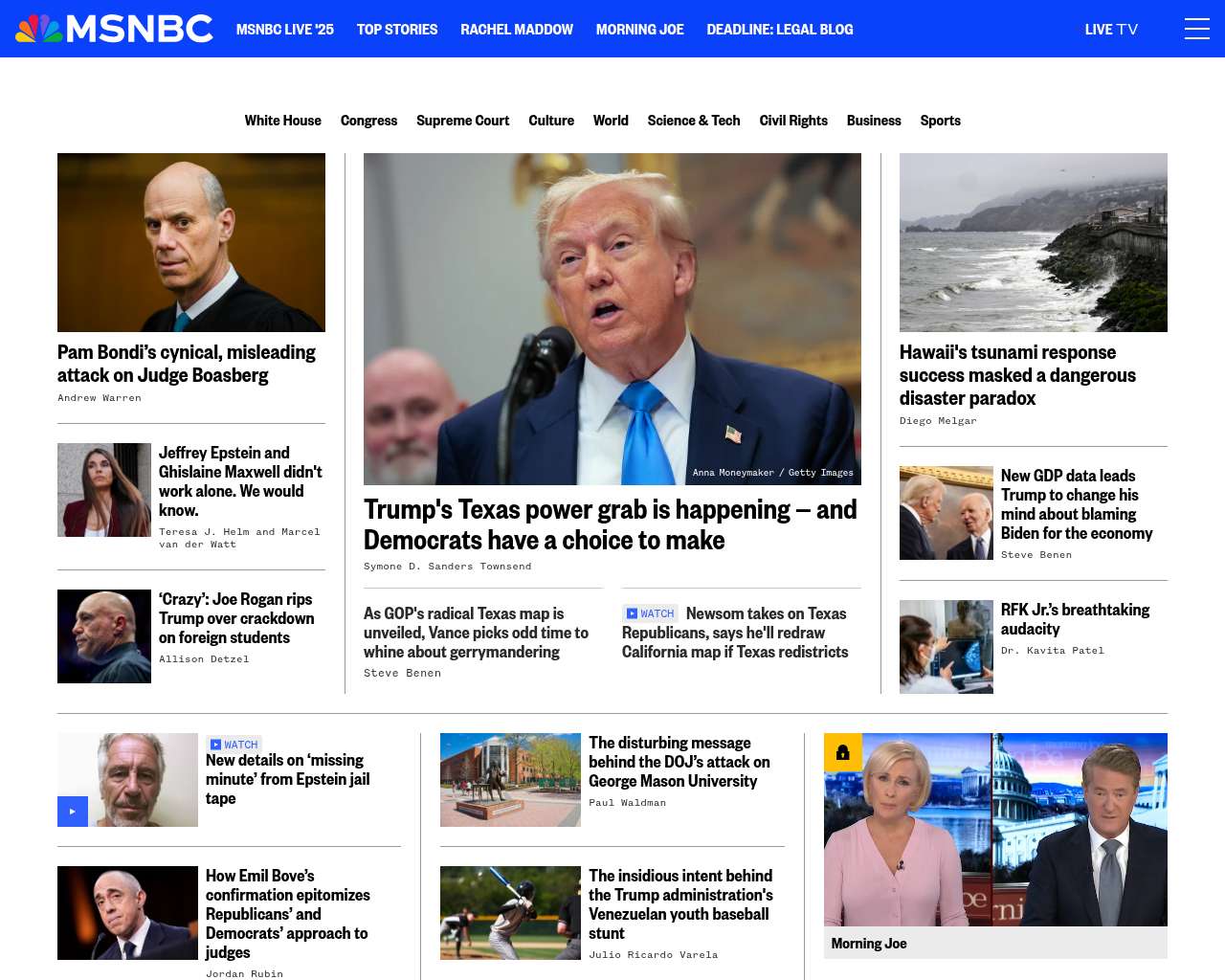Play the Epstein jail tape video
Image resolution: width=1225 pixels, height=980 pixels.
click(x=73, y=812)
